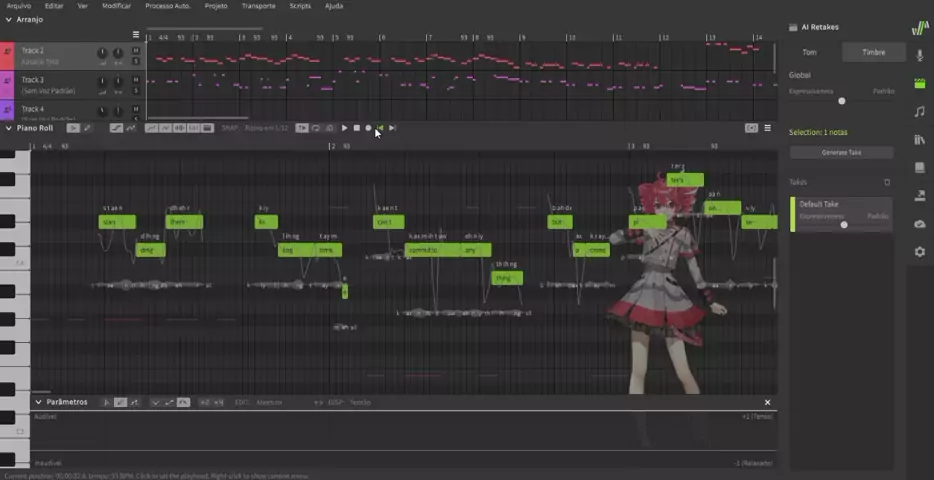Open the Dictionary book icon in sidebar

point(920,167)
